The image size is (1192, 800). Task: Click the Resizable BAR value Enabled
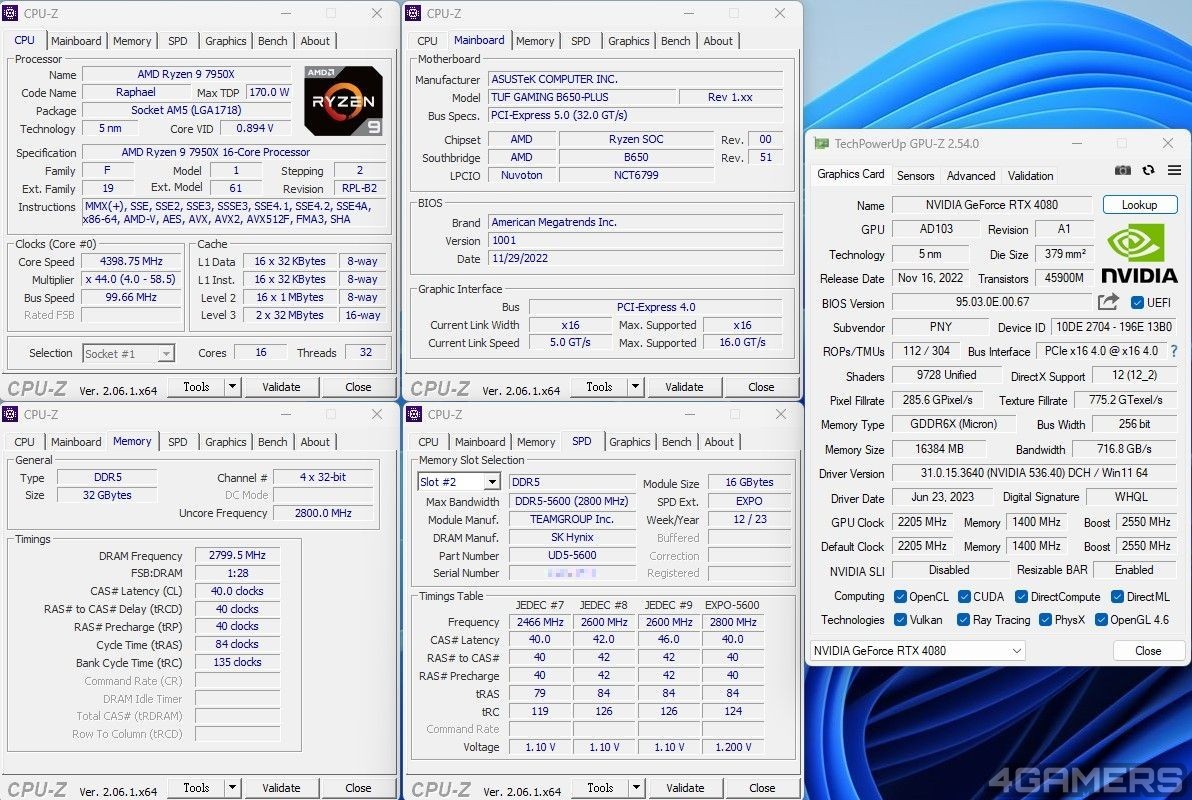(x=1133, y=570)
